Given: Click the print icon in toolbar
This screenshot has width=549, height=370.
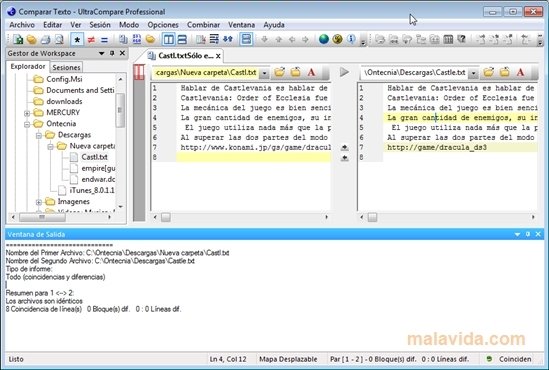Looking at the screenshot, I should coord(46,39).
